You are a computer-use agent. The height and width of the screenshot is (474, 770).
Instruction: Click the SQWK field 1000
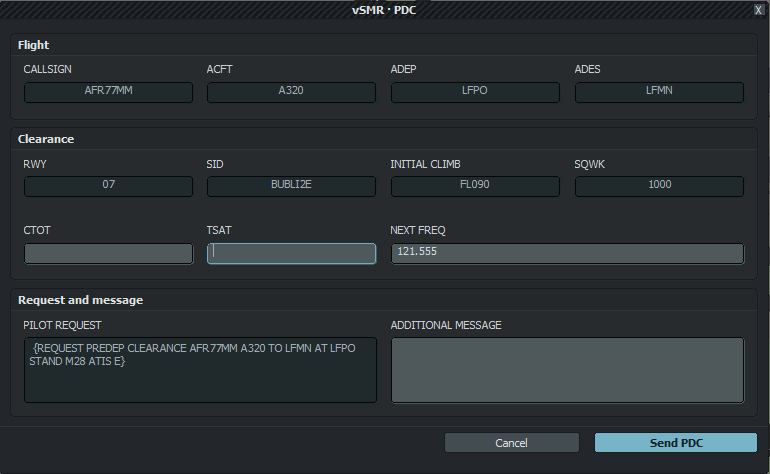tap(660, 186)
